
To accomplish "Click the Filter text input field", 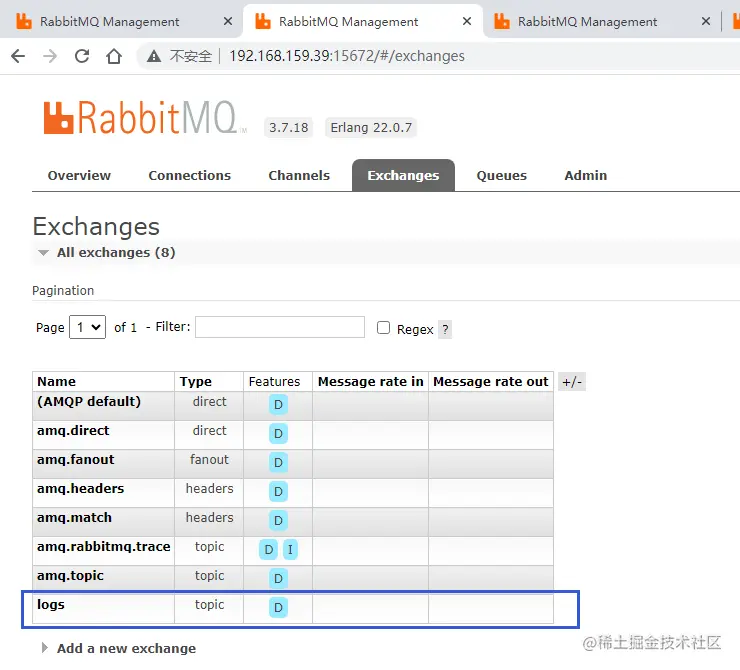I will click(x=280, y=327).
